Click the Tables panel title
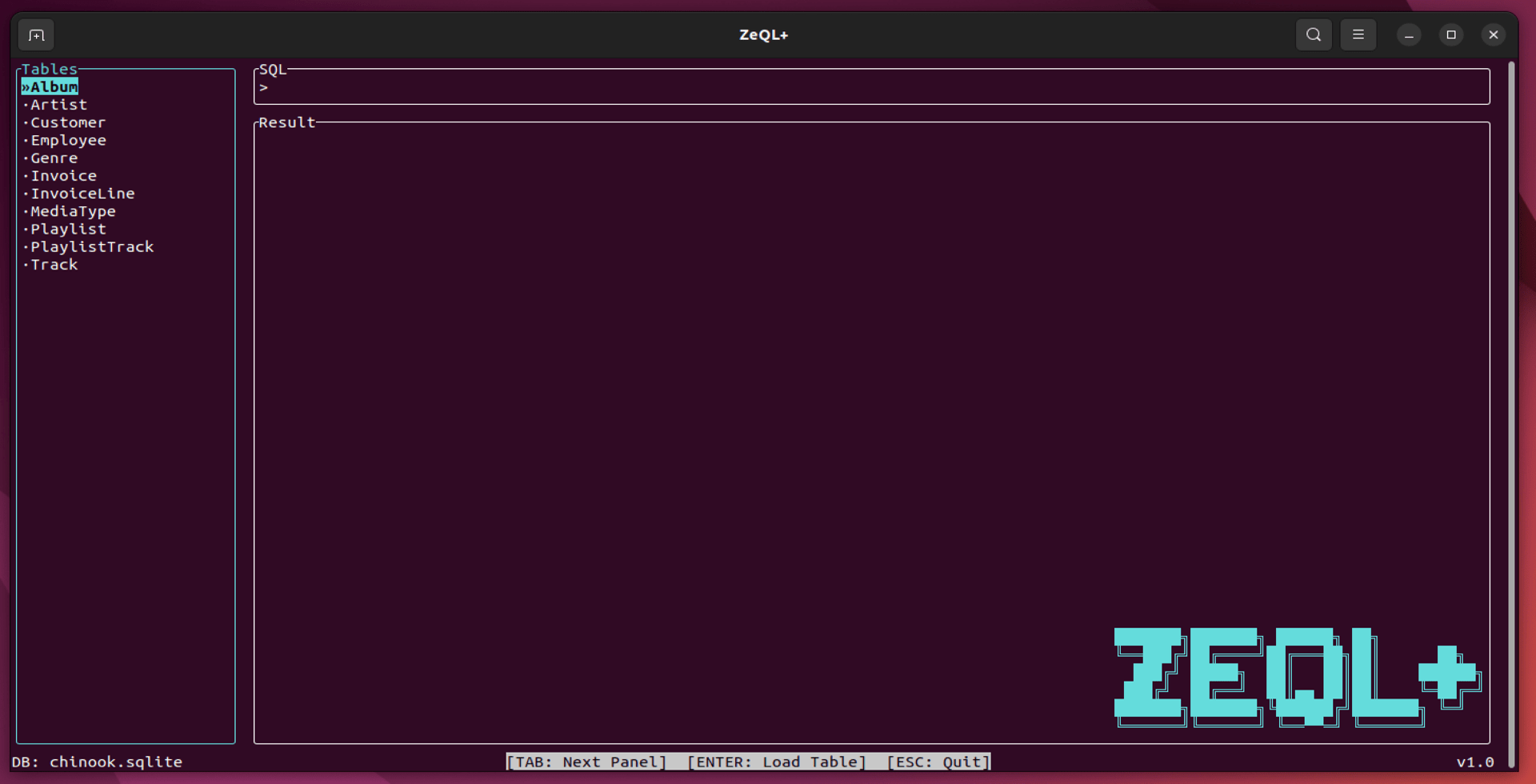The width and height of the screenshot is (1536, 784). point(50,69)
